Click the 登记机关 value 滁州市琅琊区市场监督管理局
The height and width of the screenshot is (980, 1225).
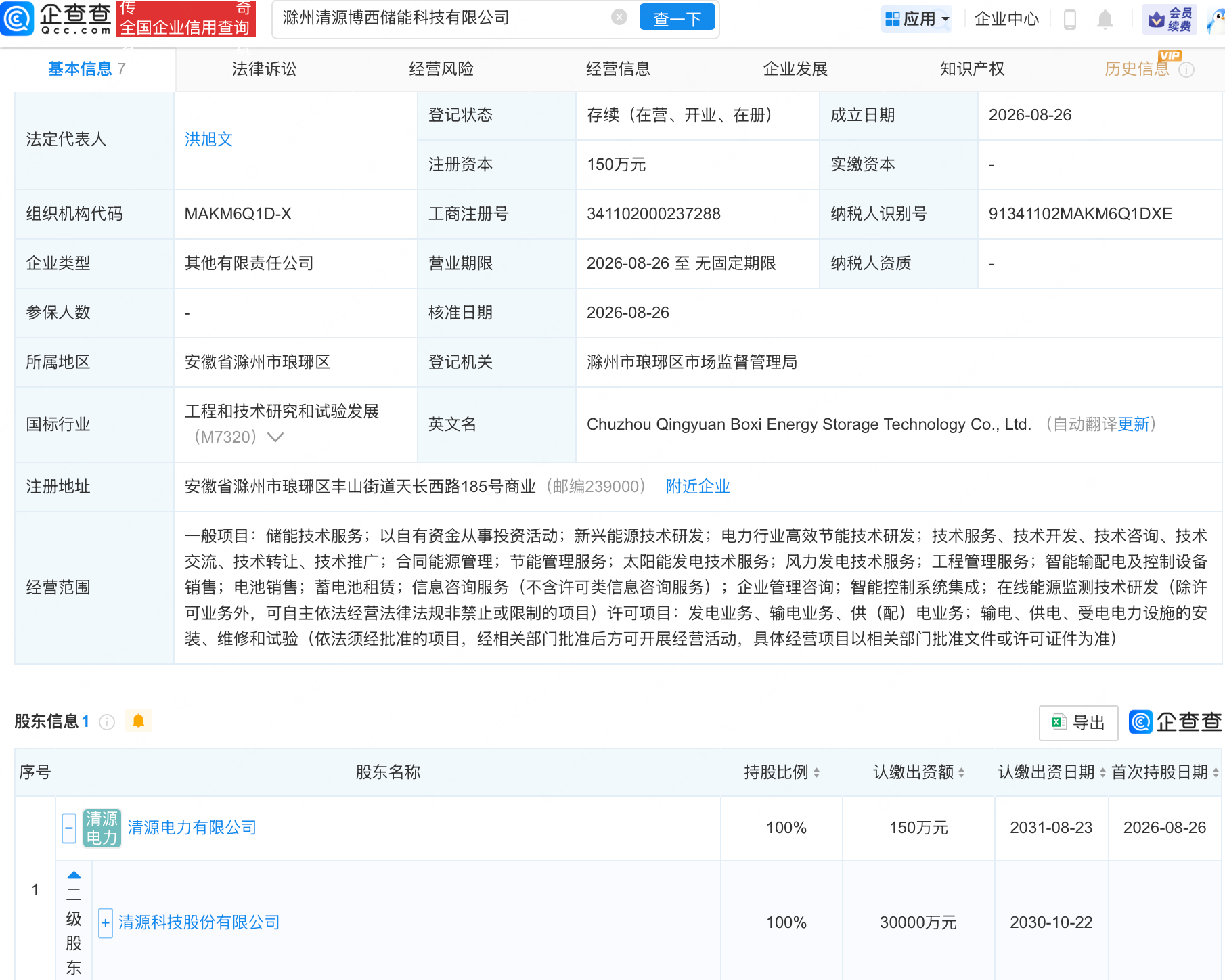(692, 362)
